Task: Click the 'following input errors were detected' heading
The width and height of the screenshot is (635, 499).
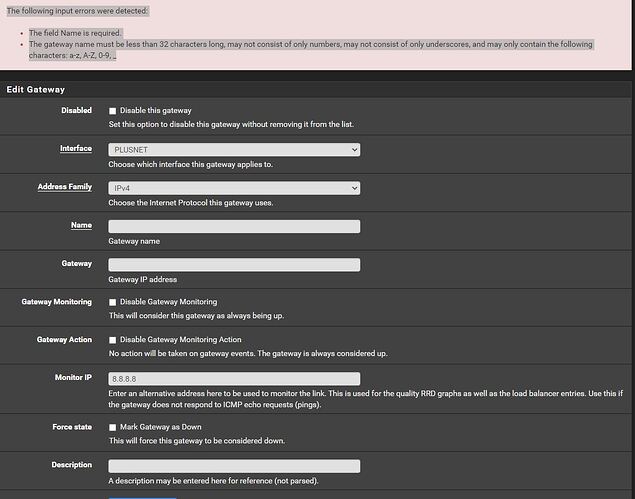Action: click(x=77, y=11)
